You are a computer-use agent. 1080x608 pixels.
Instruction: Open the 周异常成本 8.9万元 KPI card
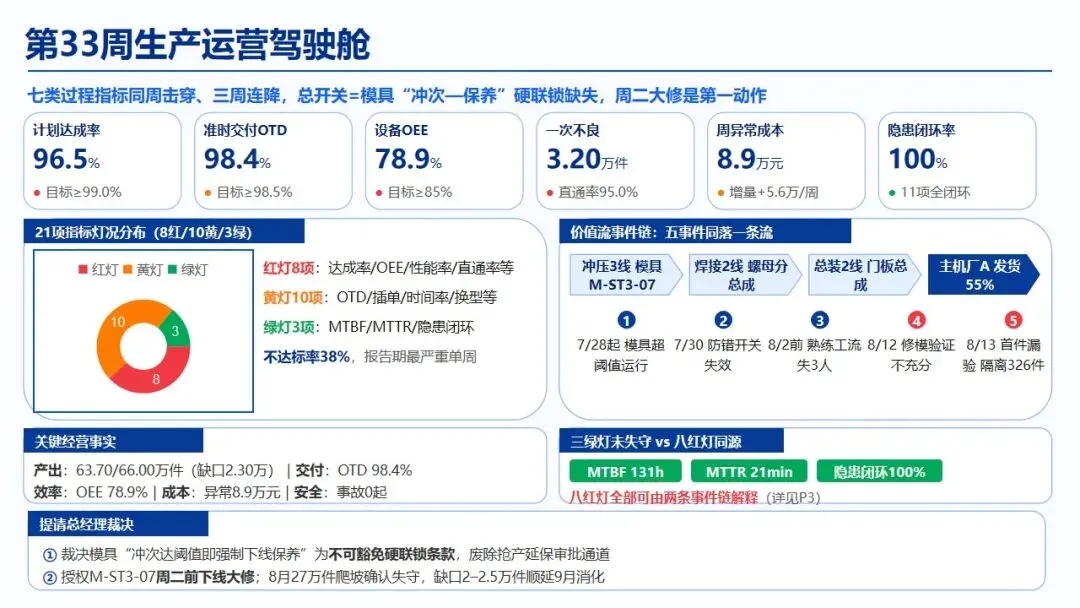click(786, 161)
